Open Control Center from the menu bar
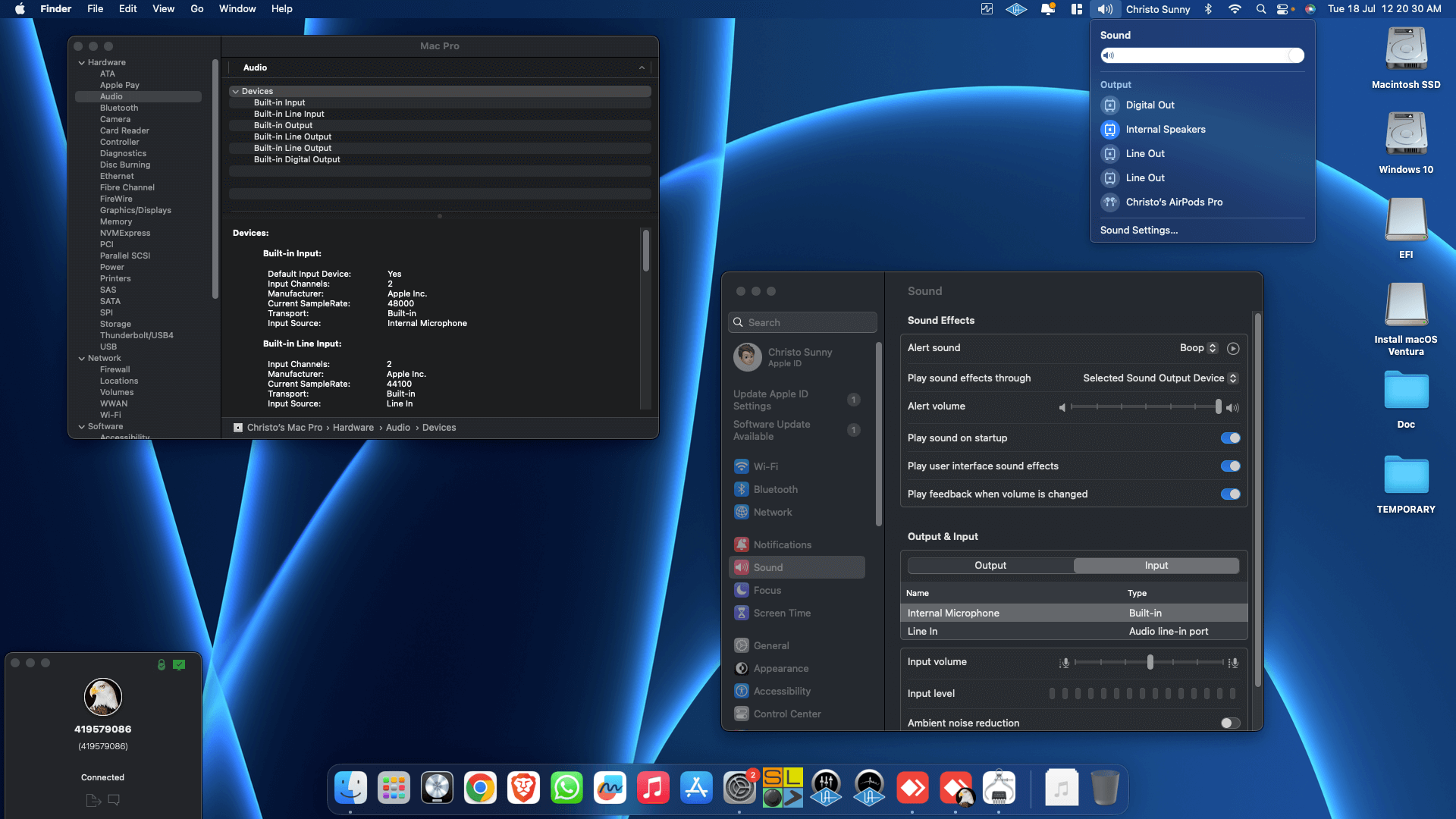 point(1282,9)
